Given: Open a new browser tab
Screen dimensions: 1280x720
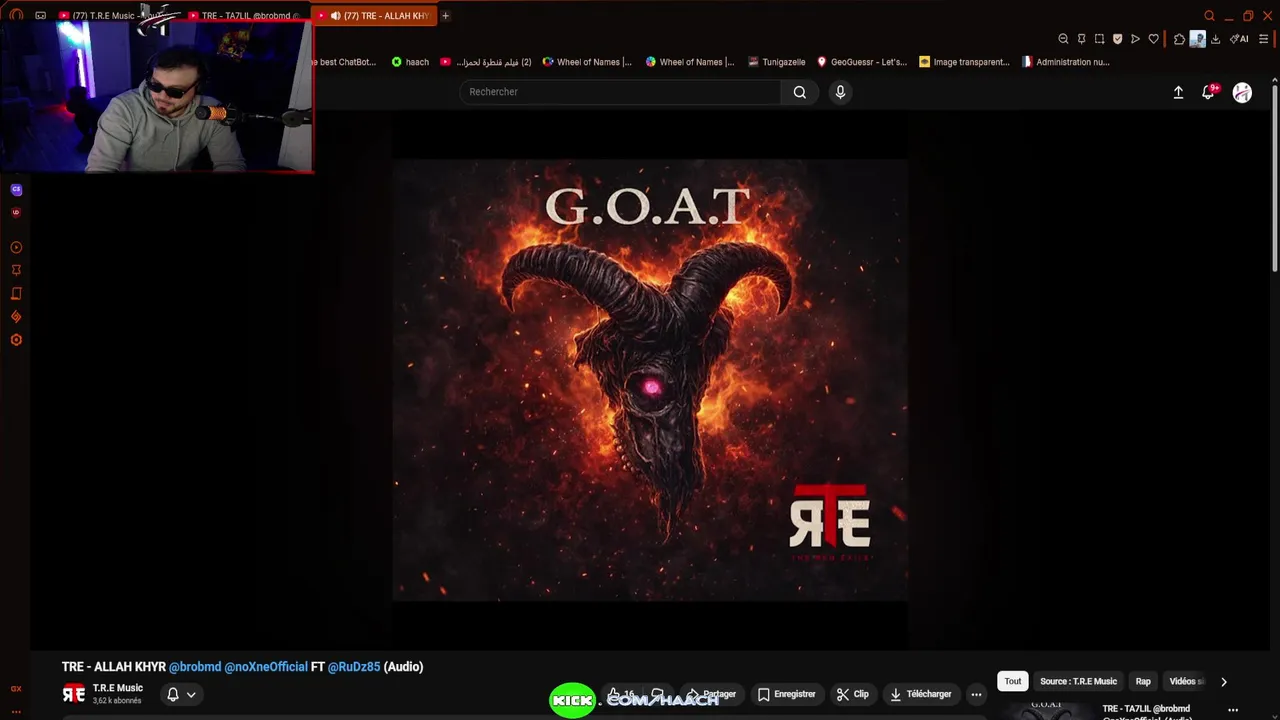Looking at the screenshot, I should tap(445, 16).
